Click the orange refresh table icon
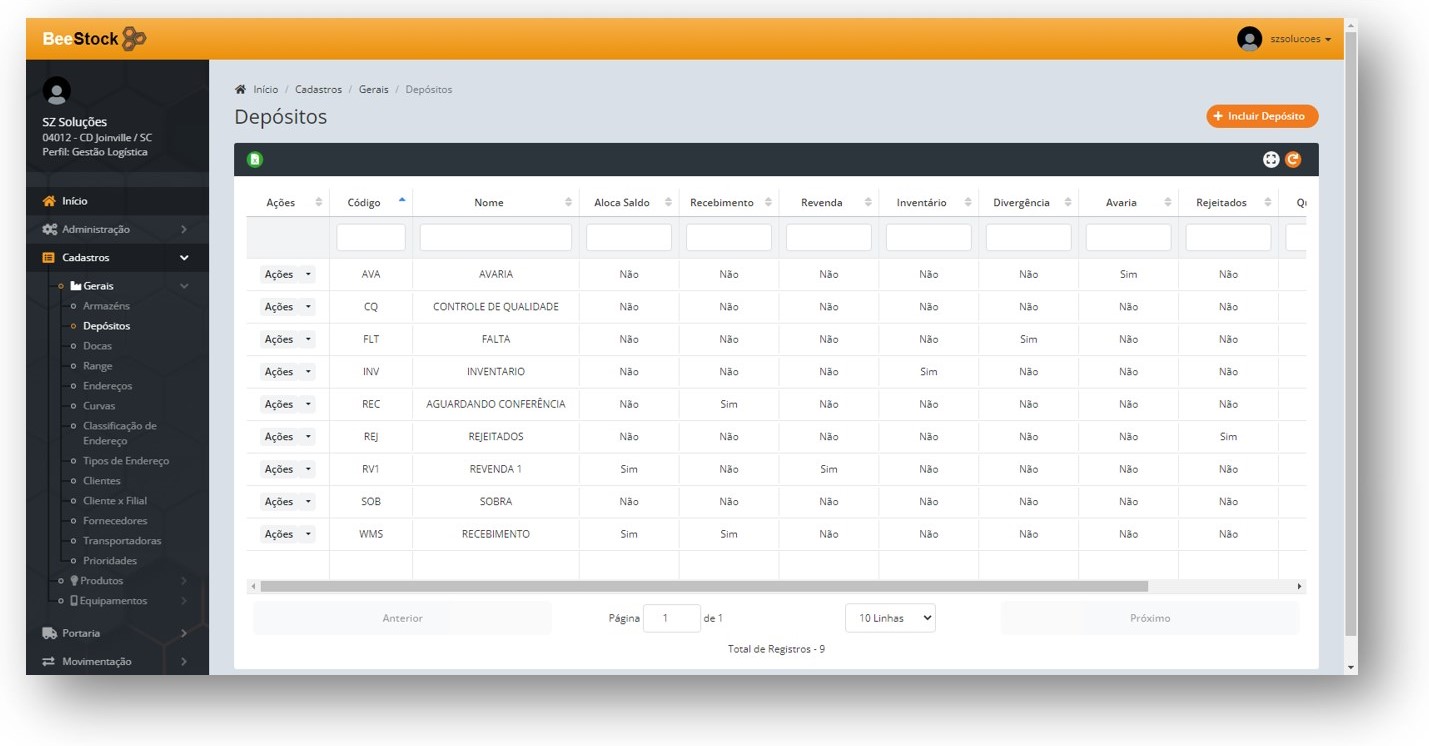 (1293, 160)
